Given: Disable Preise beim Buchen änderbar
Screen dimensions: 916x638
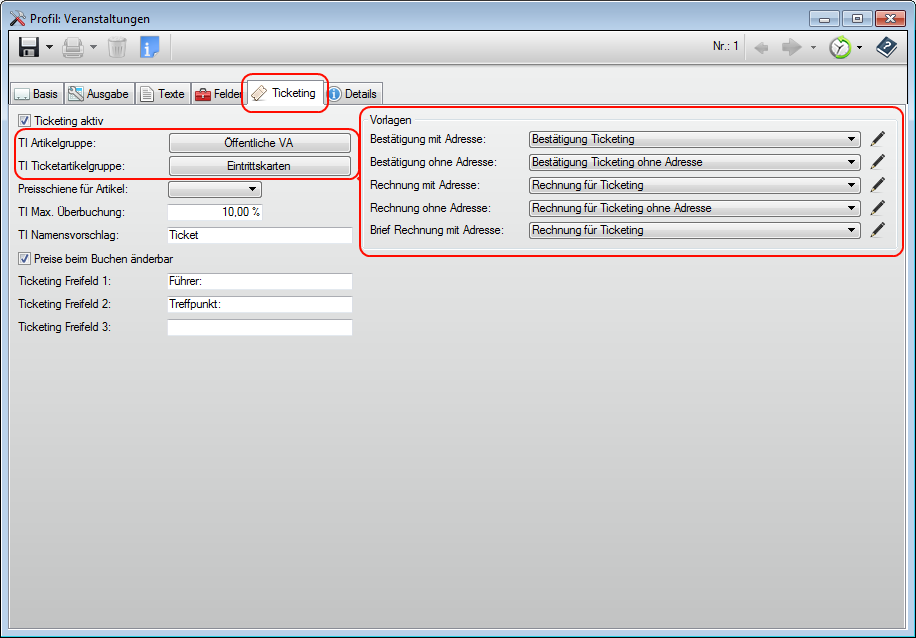Looking at the screenshot, I should coord(23,258).
